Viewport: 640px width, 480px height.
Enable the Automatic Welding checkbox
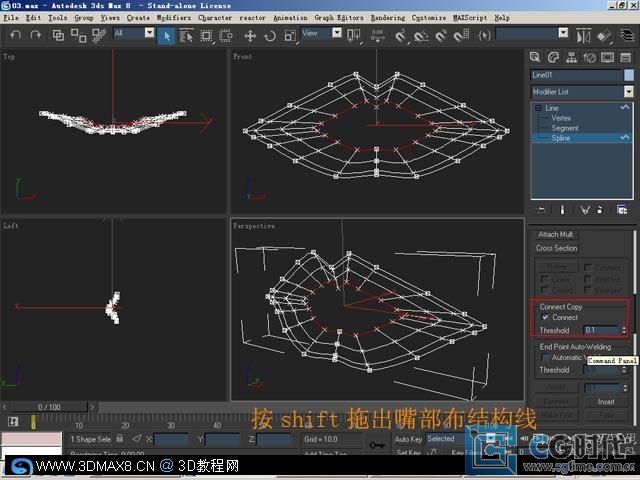click(545, 357)
